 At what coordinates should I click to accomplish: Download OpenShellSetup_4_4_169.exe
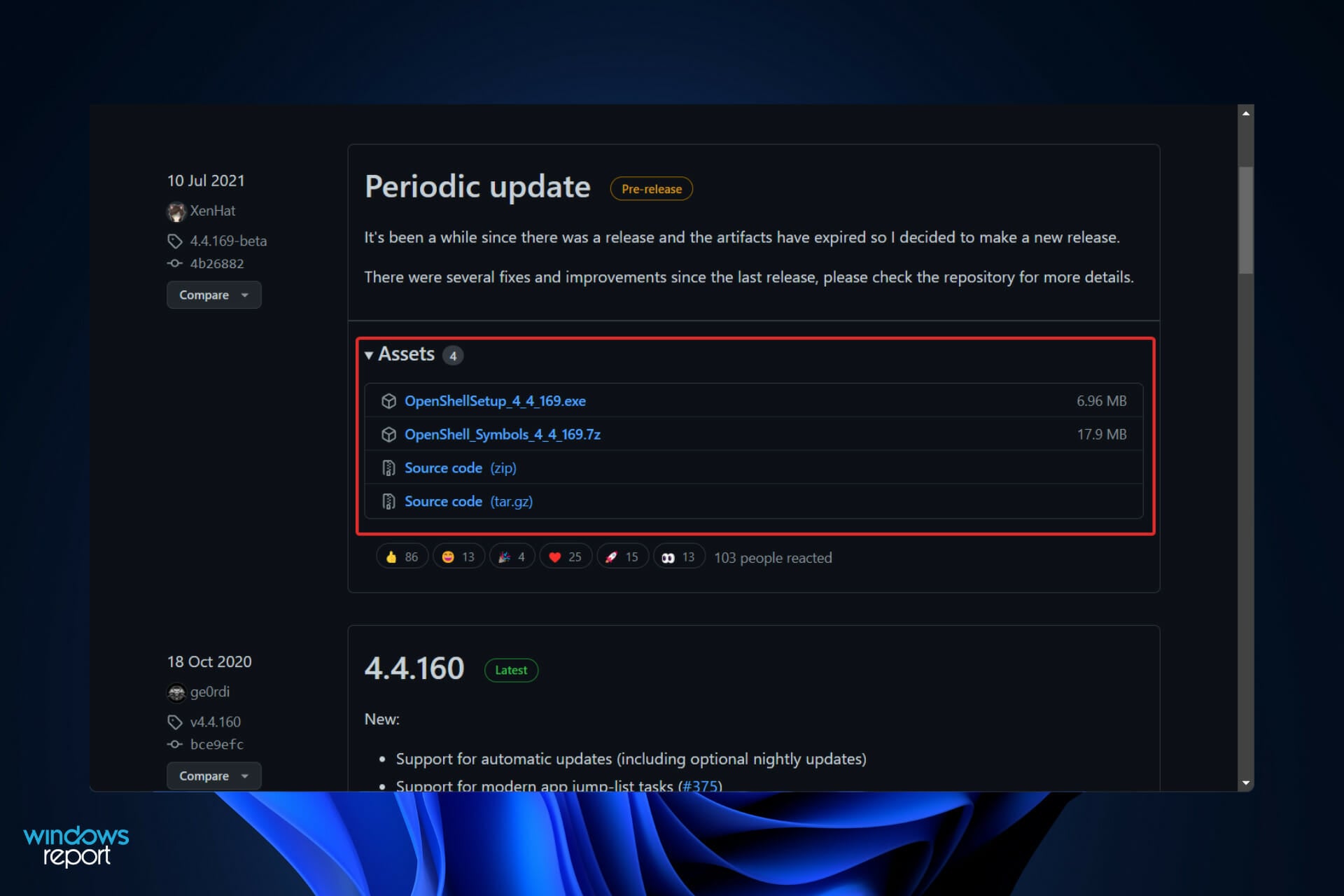pyautogui.click(x=496, y=400)
